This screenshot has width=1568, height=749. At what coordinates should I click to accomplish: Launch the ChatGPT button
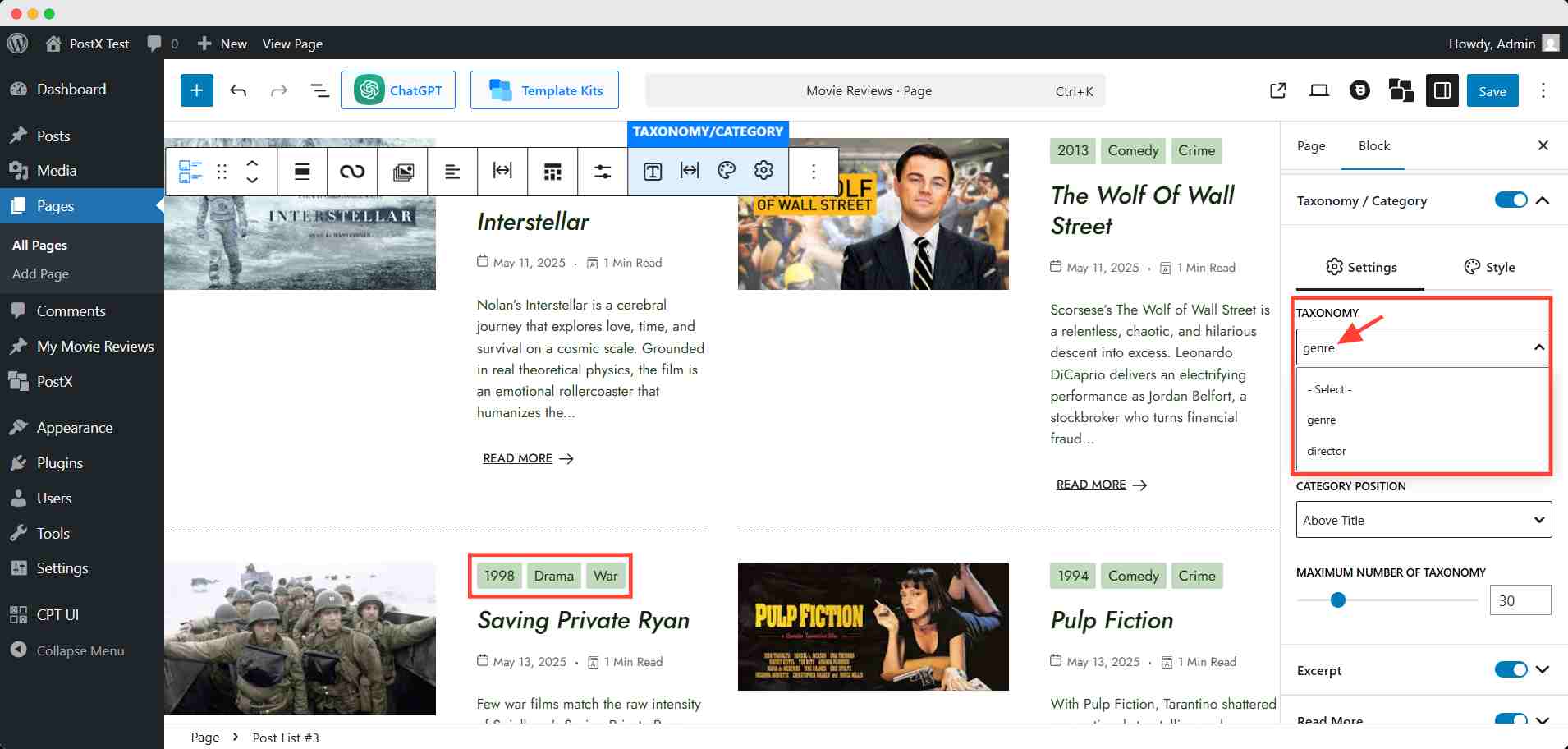pos(398,90)
